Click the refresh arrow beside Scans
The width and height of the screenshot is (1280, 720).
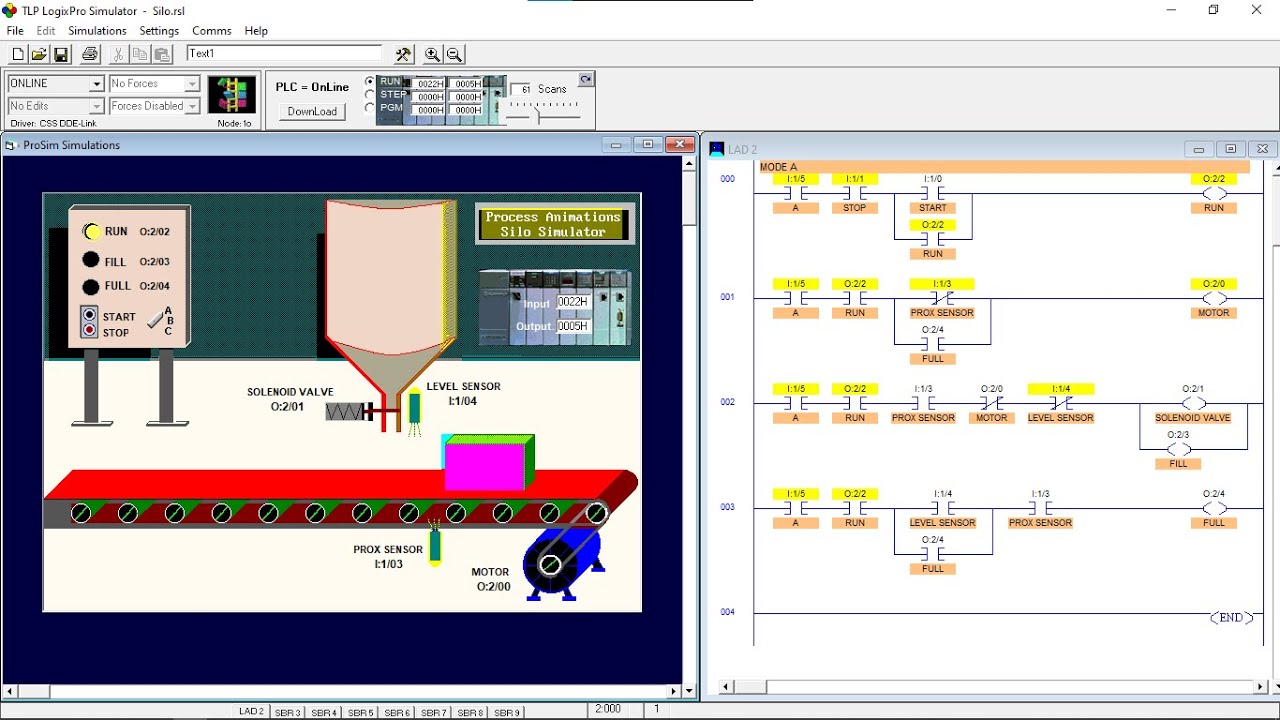click(x=586, y=79)
